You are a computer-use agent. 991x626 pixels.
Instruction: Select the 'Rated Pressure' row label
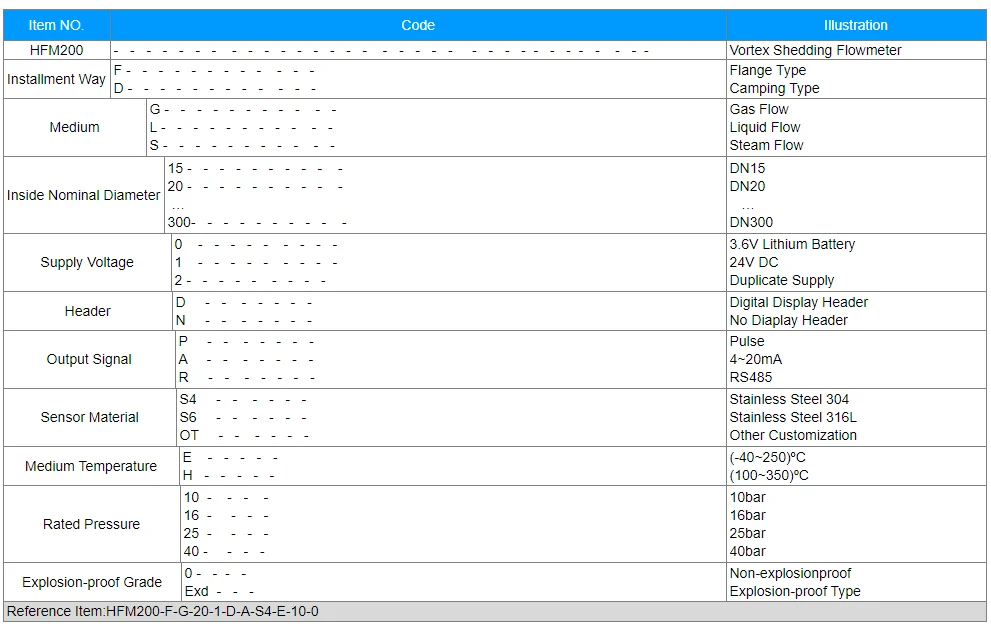[92, 524]
